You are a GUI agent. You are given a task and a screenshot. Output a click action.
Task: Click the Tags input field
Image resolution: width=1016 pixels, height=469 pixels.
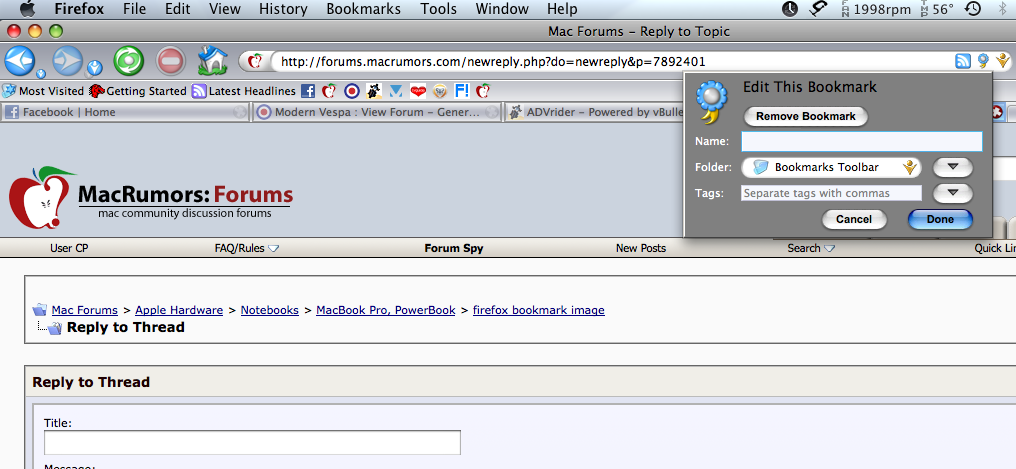click(x=831, y=193)
